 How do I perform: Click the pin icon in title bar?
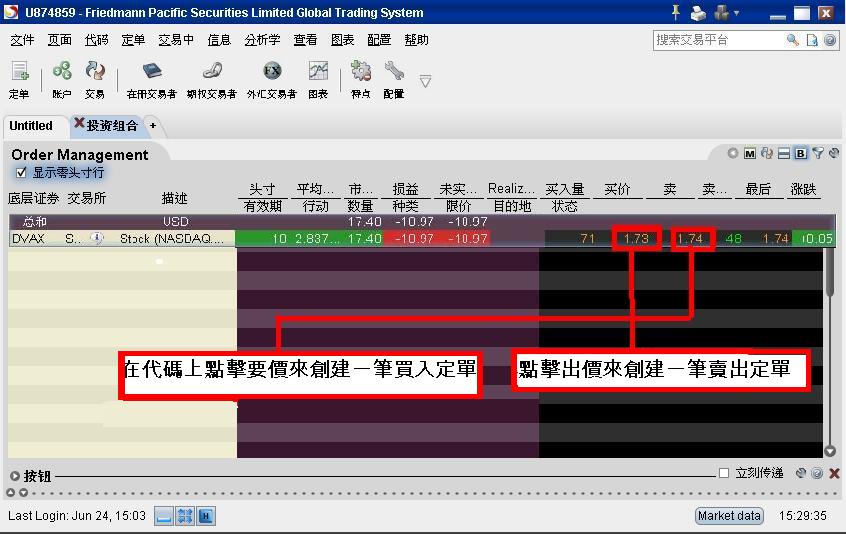click(x=675, y=13)
